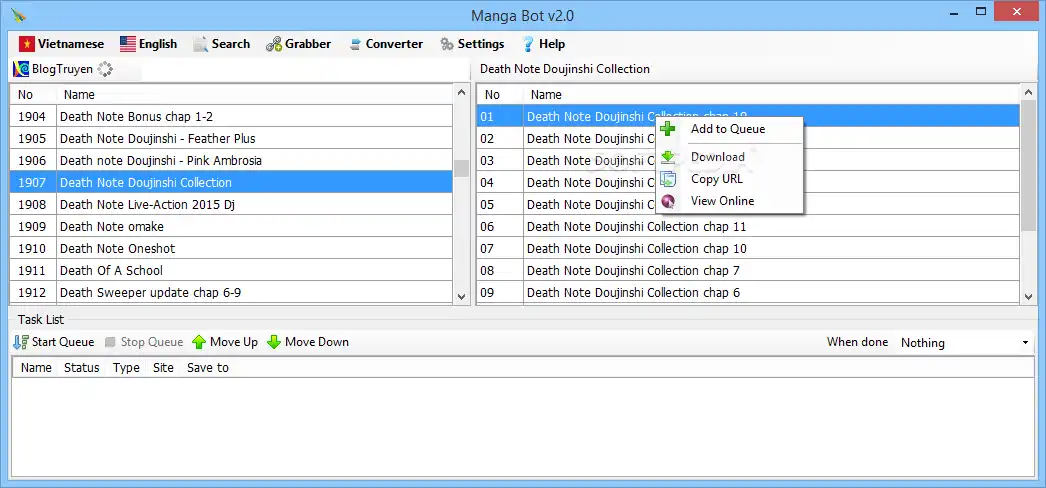Click Site column header in Task List
This screenshot has width=1046, height=488.
[163, 368]
